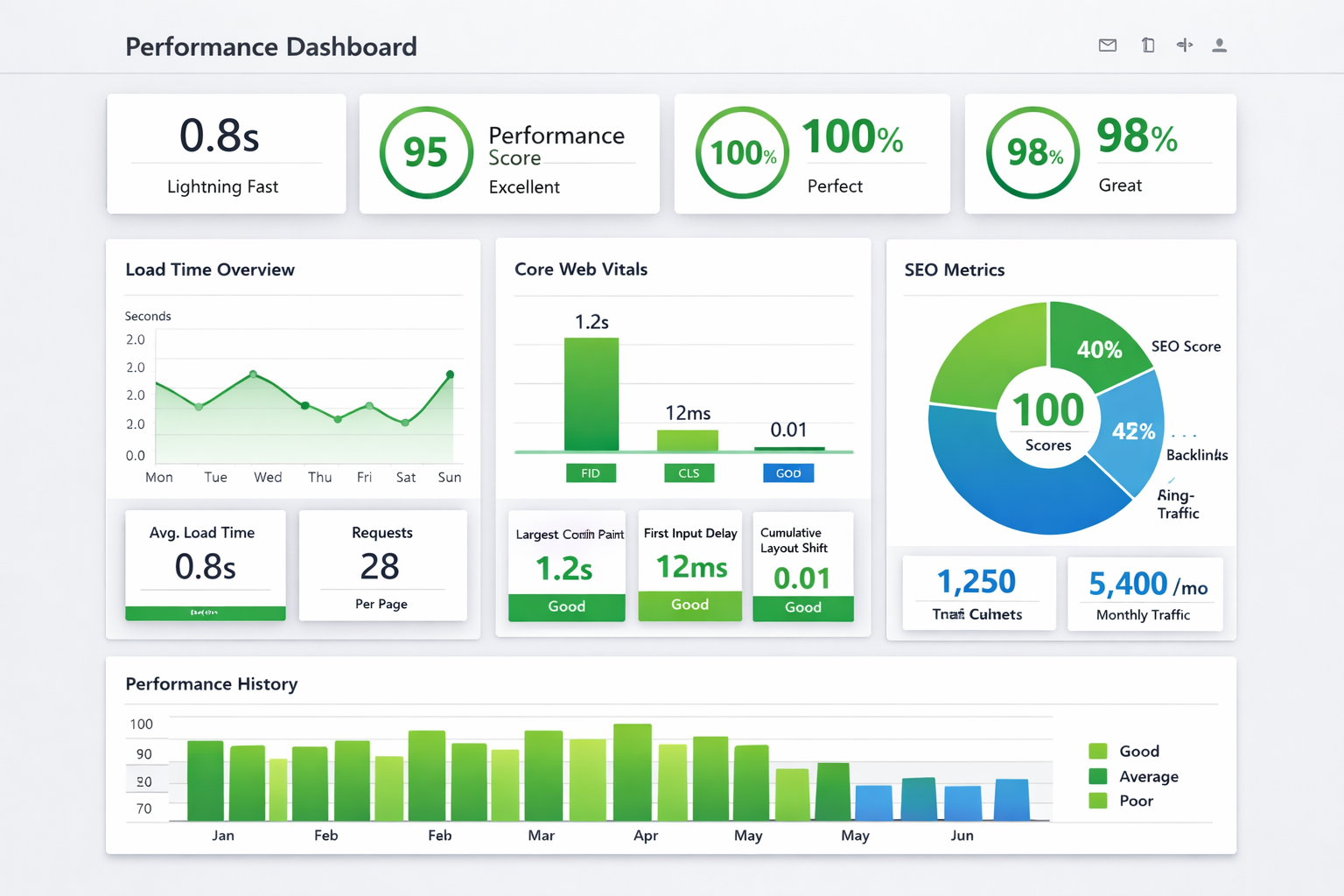Click the Poor legend label
The image size is (1344, 896).
click(x=1137, y=801)
